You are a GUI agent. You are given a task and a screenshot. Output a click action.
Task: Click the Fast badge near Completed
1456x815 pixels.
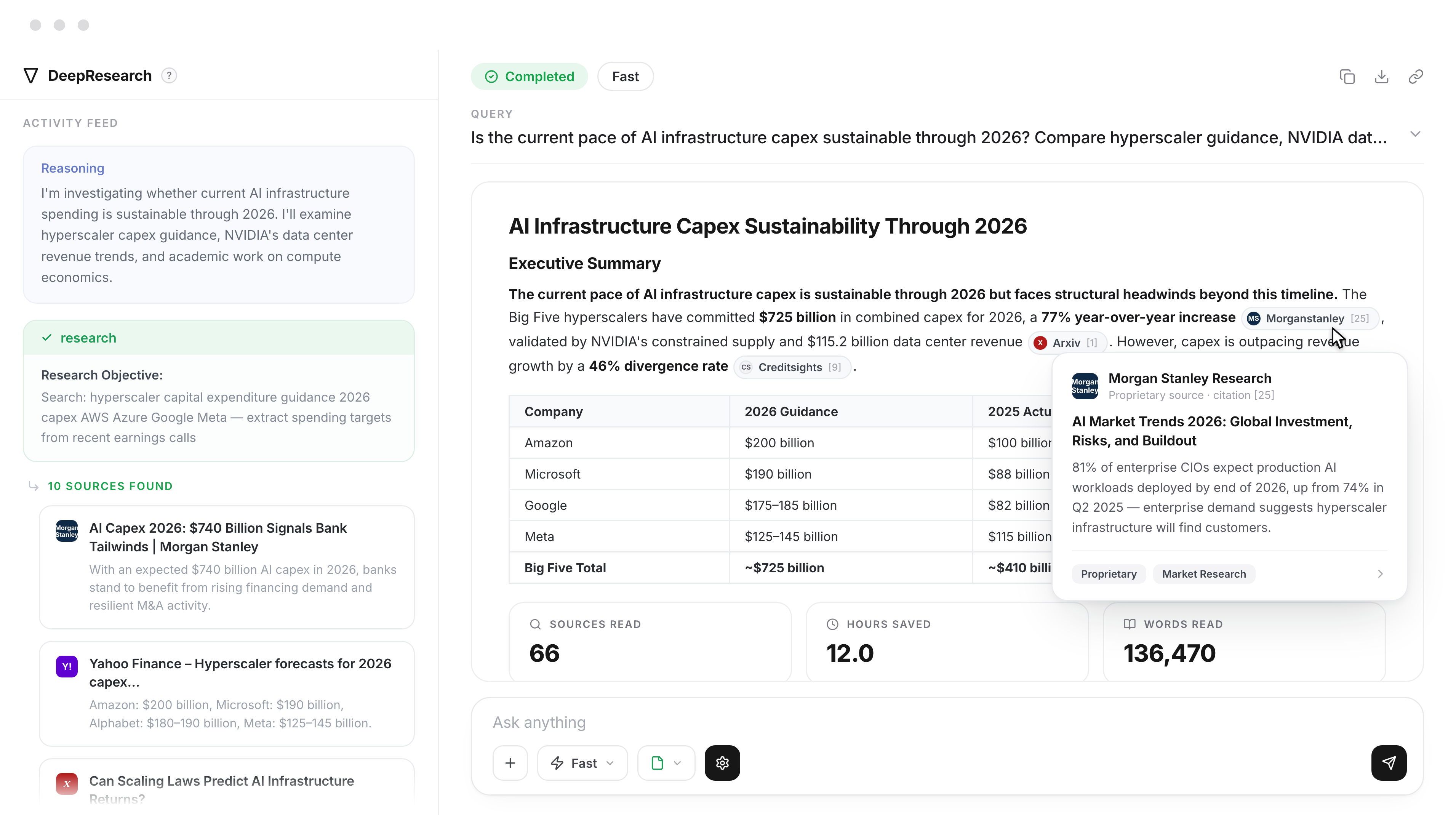click(625, 76)
